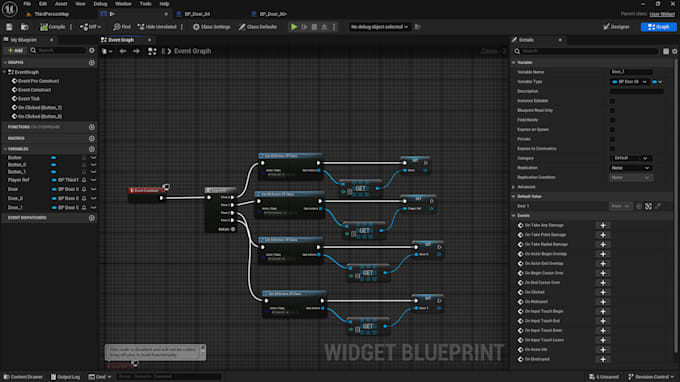Toggle Field Notify checkbox
The width and height of the screenshot is (680, 382).
click(612, 120)
